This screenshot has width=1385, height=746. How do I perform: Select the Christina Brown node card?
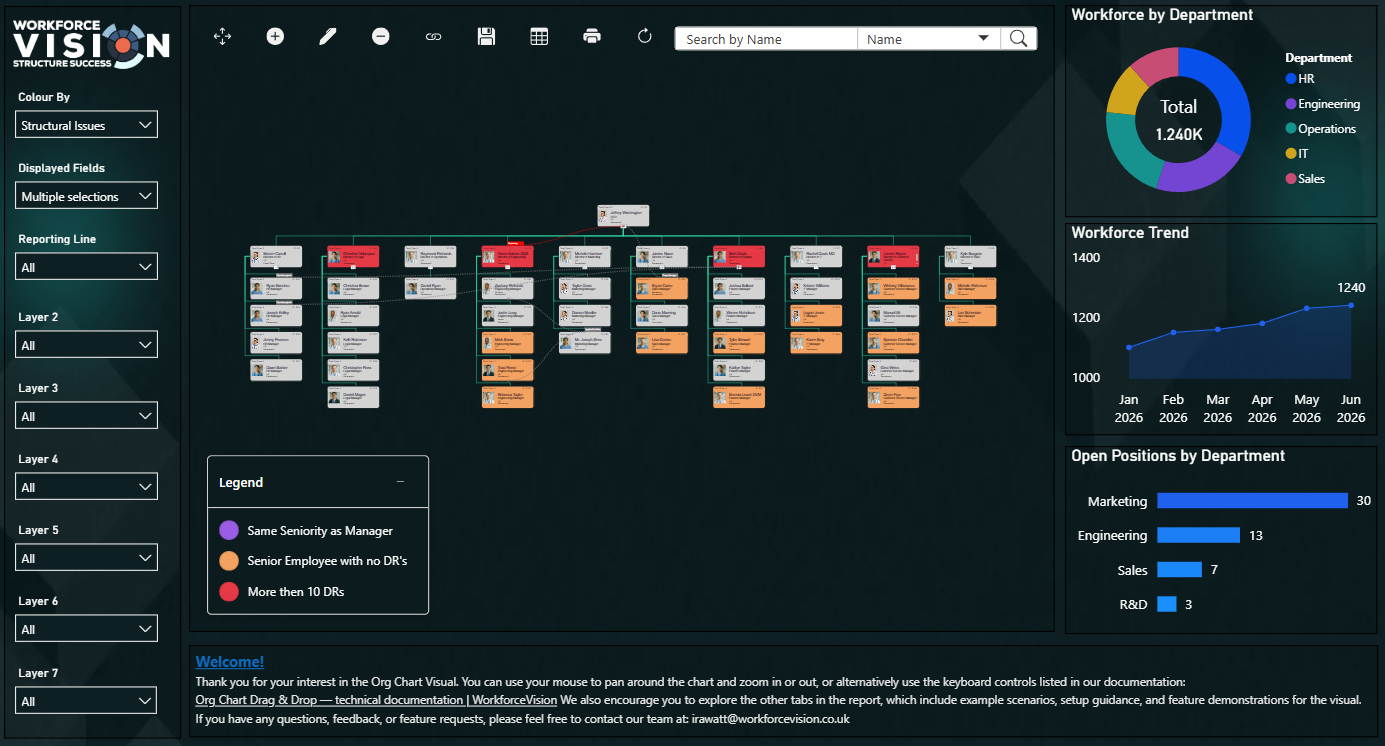coord(353,288)
